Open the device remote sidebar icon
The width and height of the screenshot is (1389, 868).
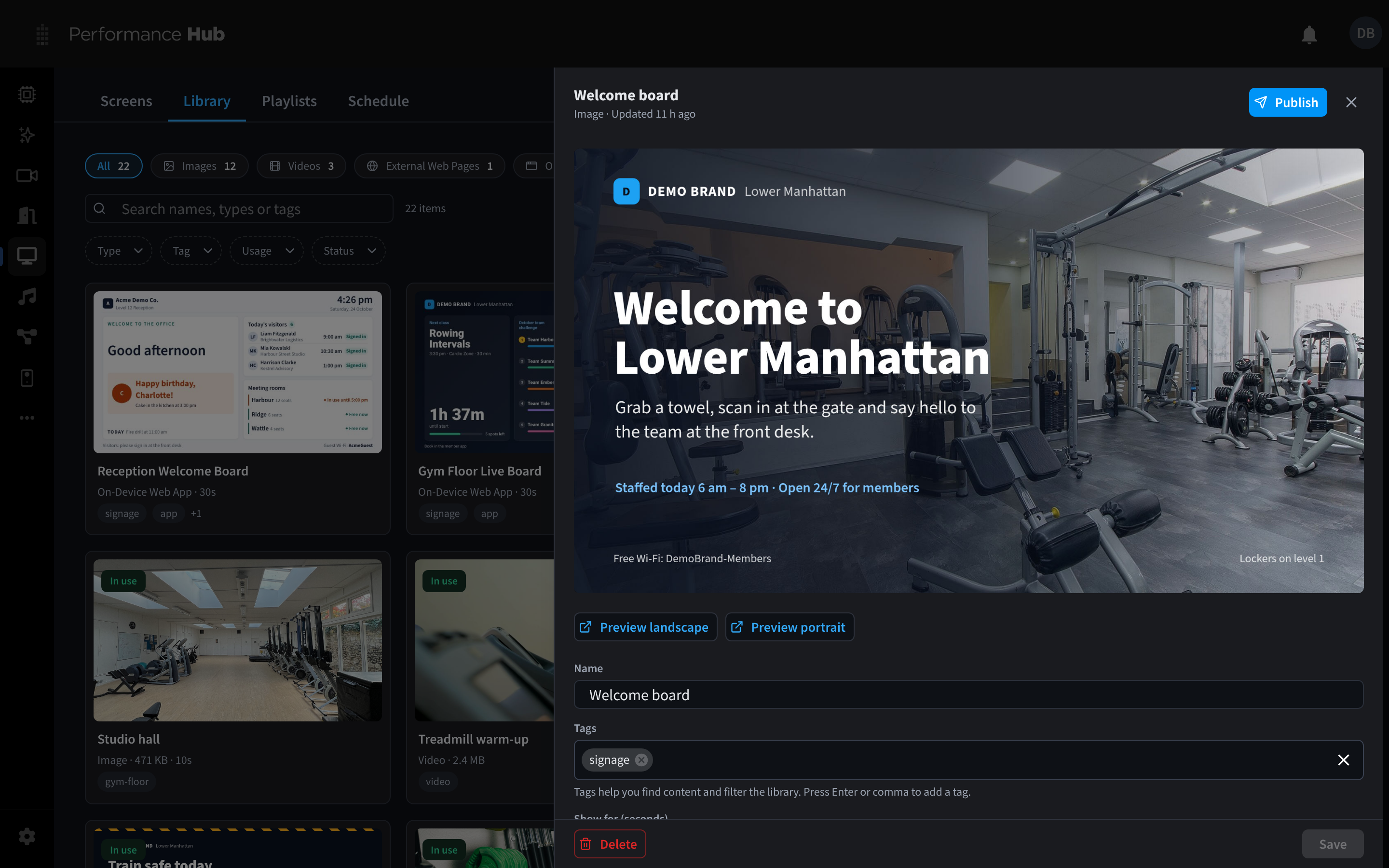click(x=27, y=378)
